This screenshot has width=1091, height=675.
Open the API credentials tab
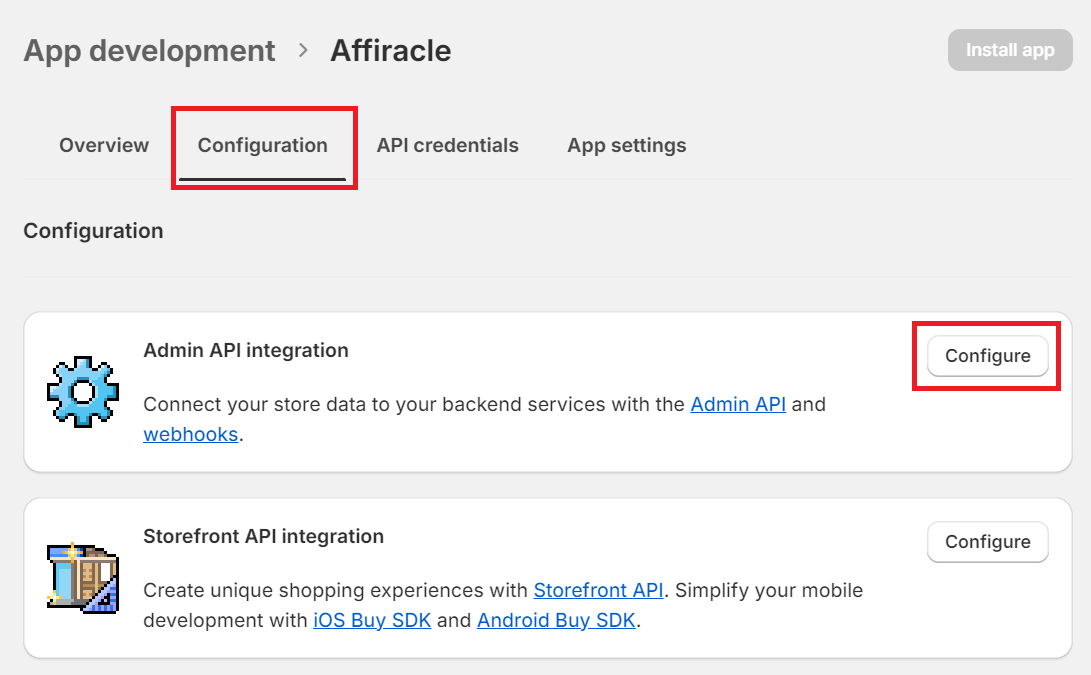tap(447, 145)
